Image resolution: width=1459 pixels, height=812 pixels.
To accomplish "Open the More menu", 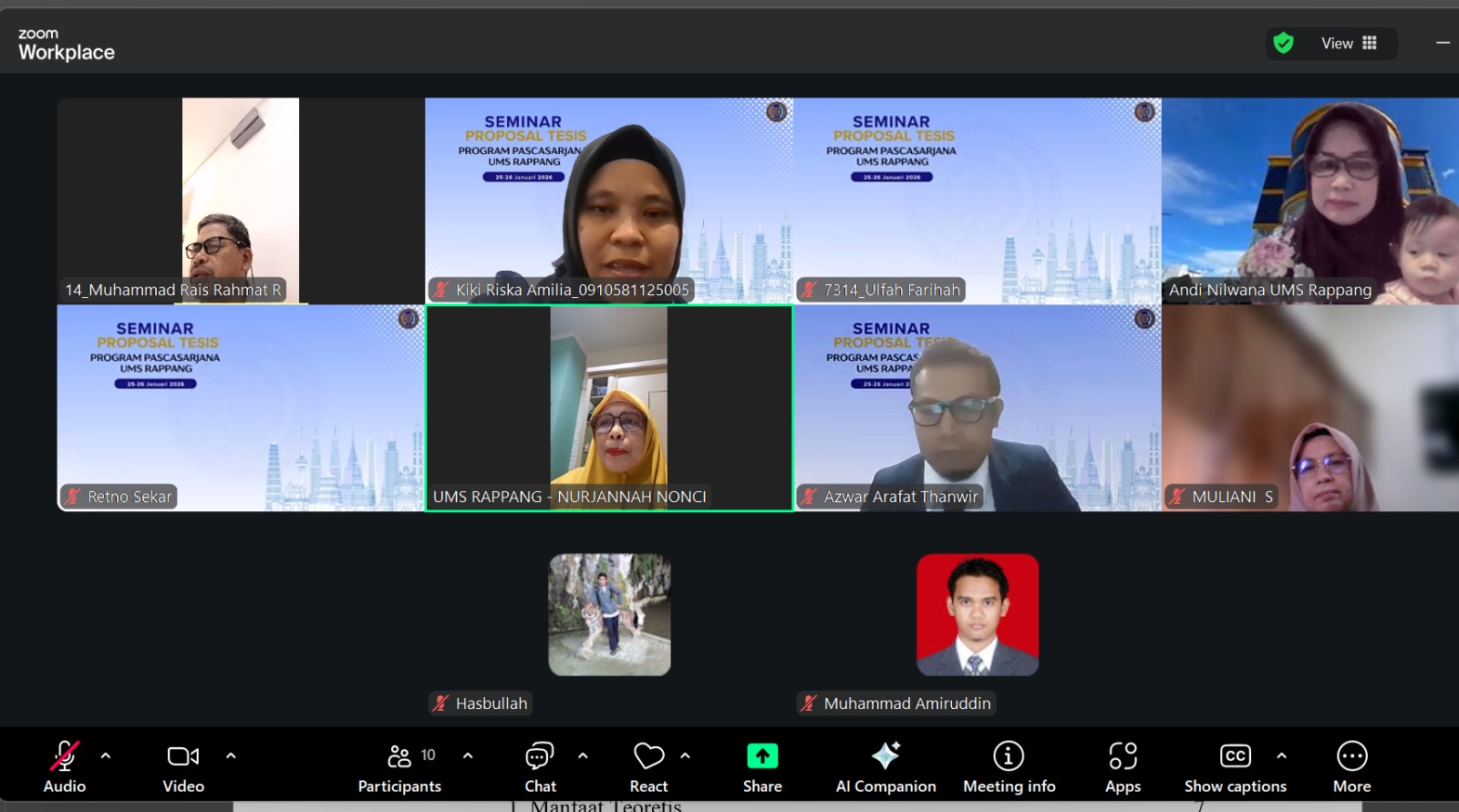I will (1351, 768).
